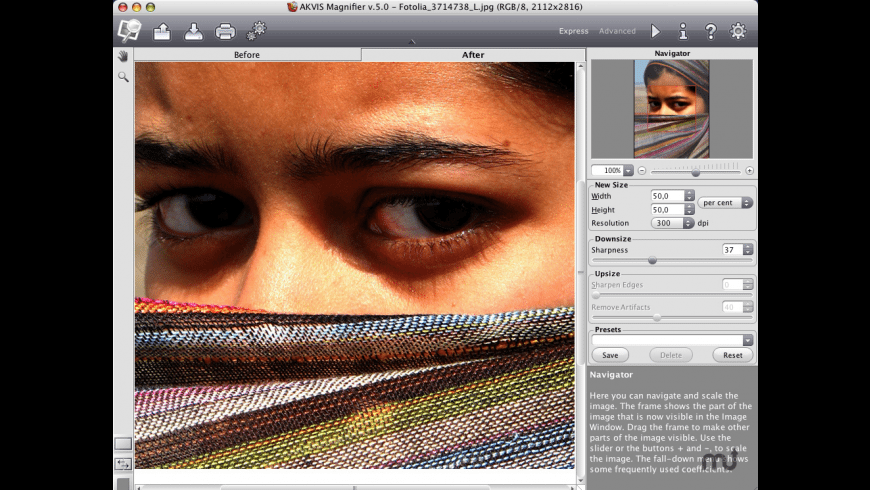The image size is (870, 490).
Task: Click the Save preset button
Action: tap(610, 355)
